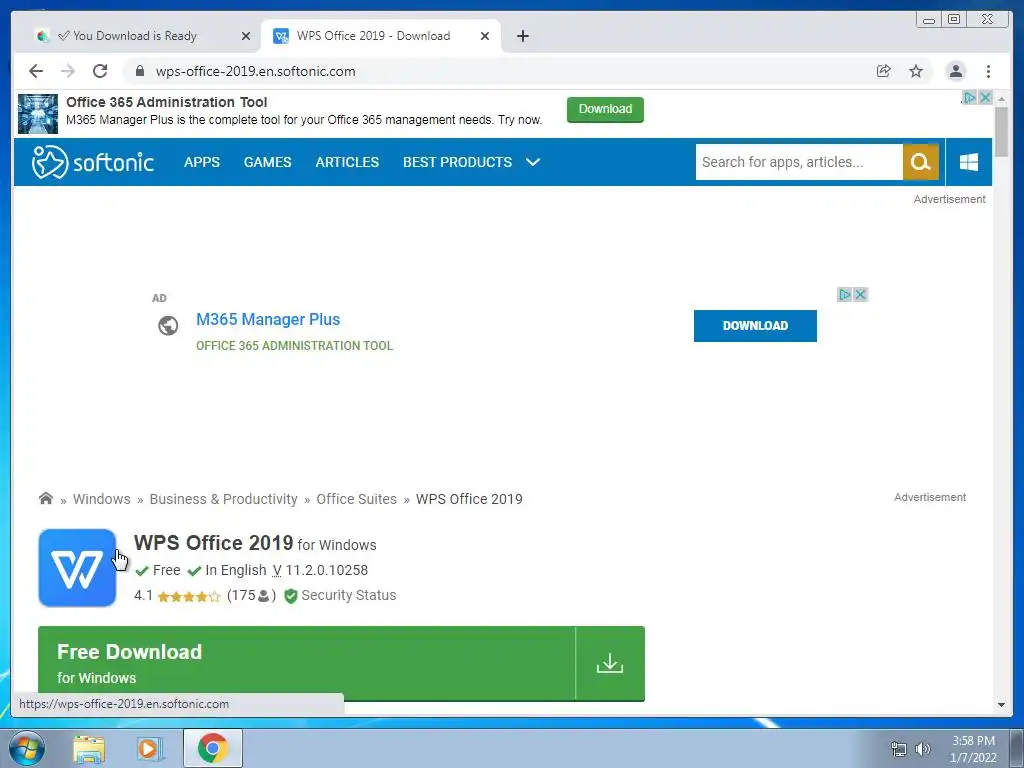Click the WPS Office 2019 title
Screen dimensions: 1024x768
214,543
